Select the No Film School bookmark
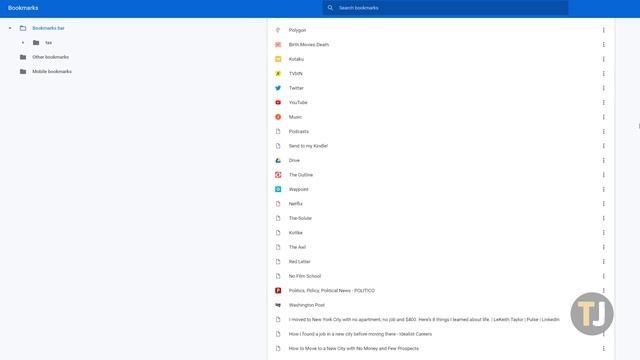This screenshot has width=640, height=360. click(305, 276)
